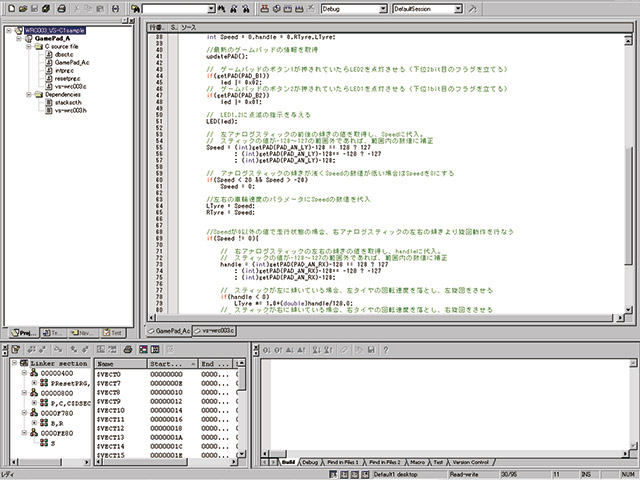Click the second status bar desktop icon

point(344,474)
